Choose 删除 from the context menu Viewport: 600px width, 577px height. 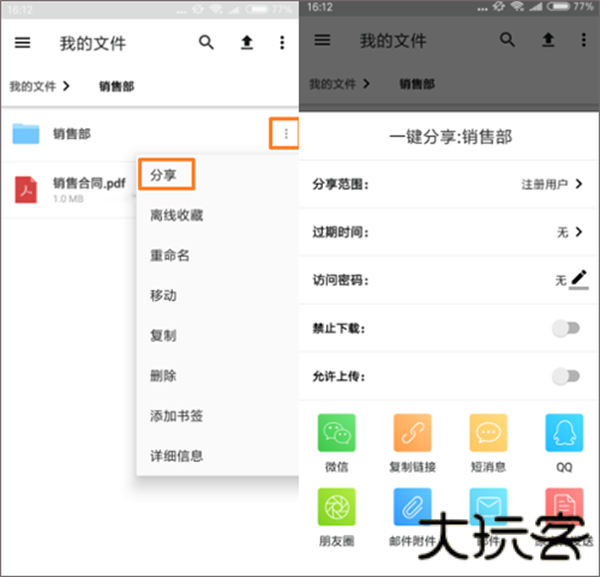click(x=163, y=376)
